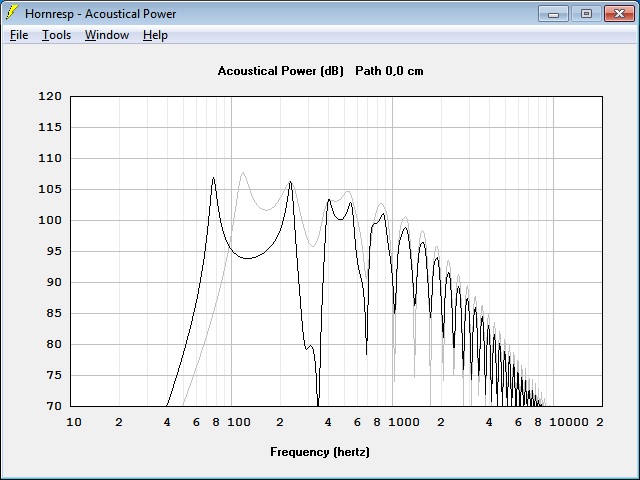Click the 75 dB axis value
Screen dimensions: 640x480
[x=53, y=375]
